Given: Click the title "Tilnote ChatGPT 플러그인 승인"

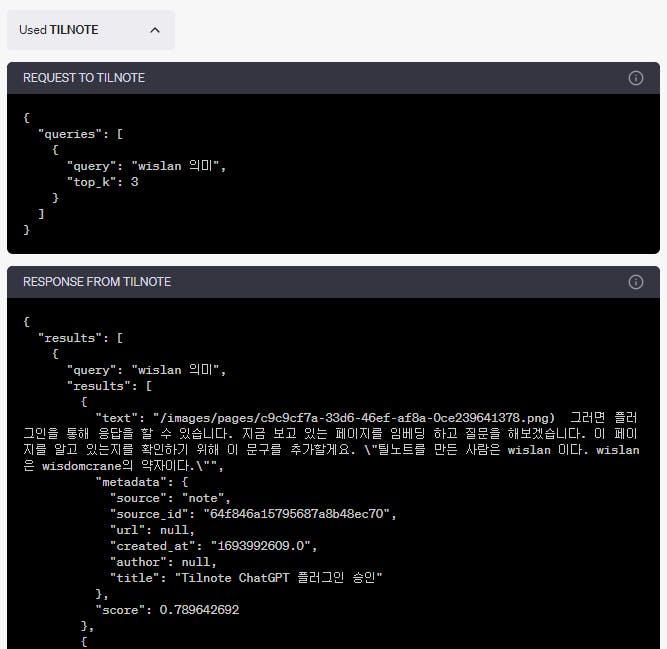Looking at the screenshot, I should click(x=279, y=578).
